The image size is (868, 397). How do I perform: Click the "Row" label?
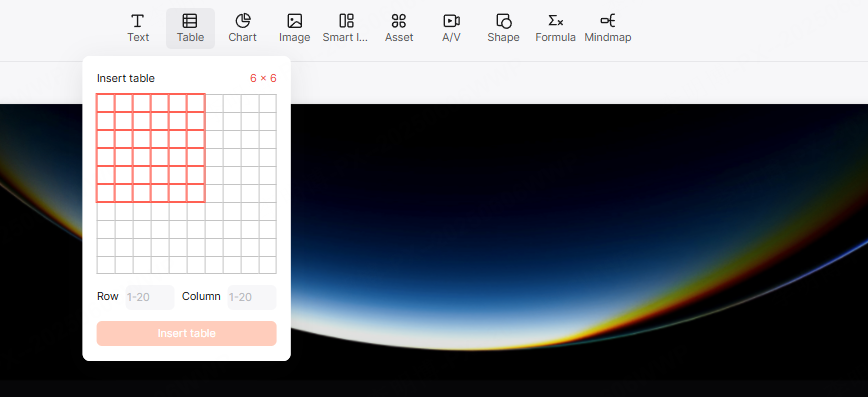(107, 296)
